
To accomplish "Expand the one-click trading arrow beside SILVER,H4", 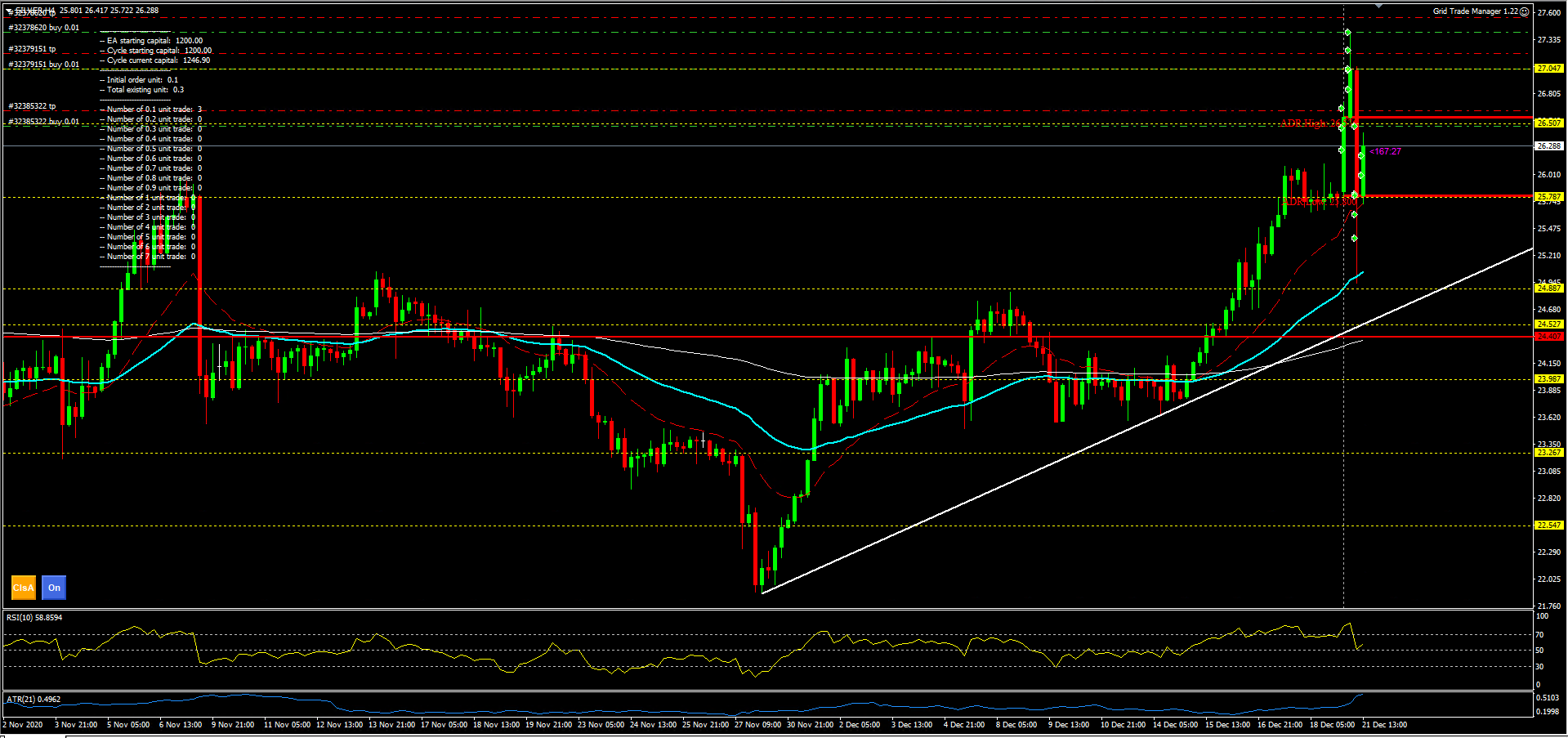I will tap(9, 11).
